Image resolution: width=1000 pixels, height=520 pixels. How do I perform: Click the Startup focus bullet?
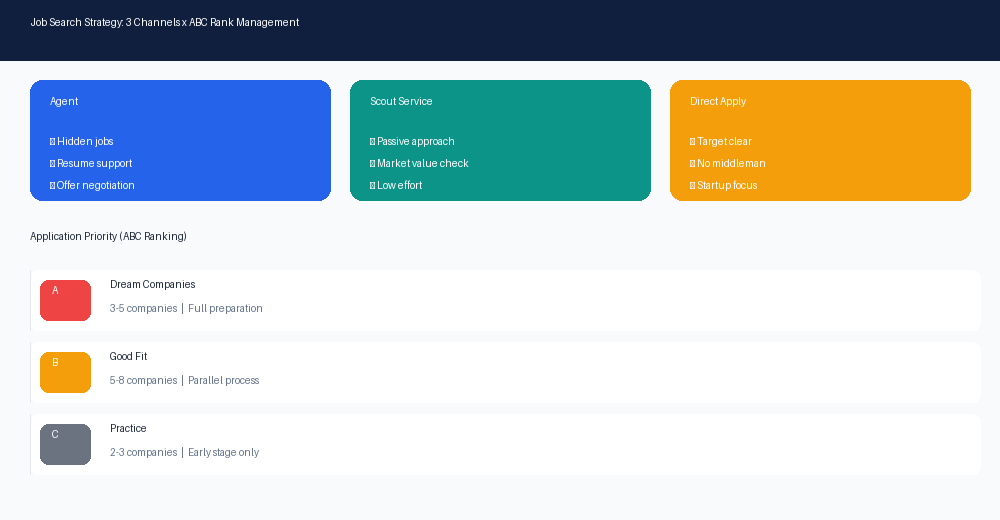724,186
